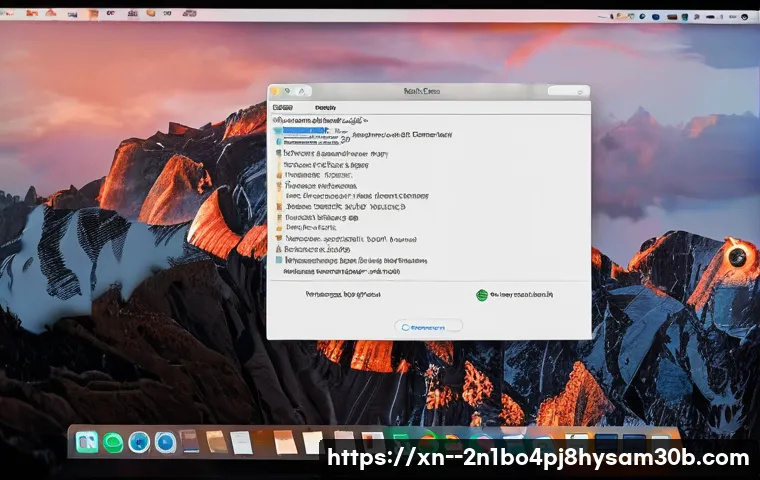Select the first tab header in the dialog
The image size is (760, 480).
(x=283, y=106)
